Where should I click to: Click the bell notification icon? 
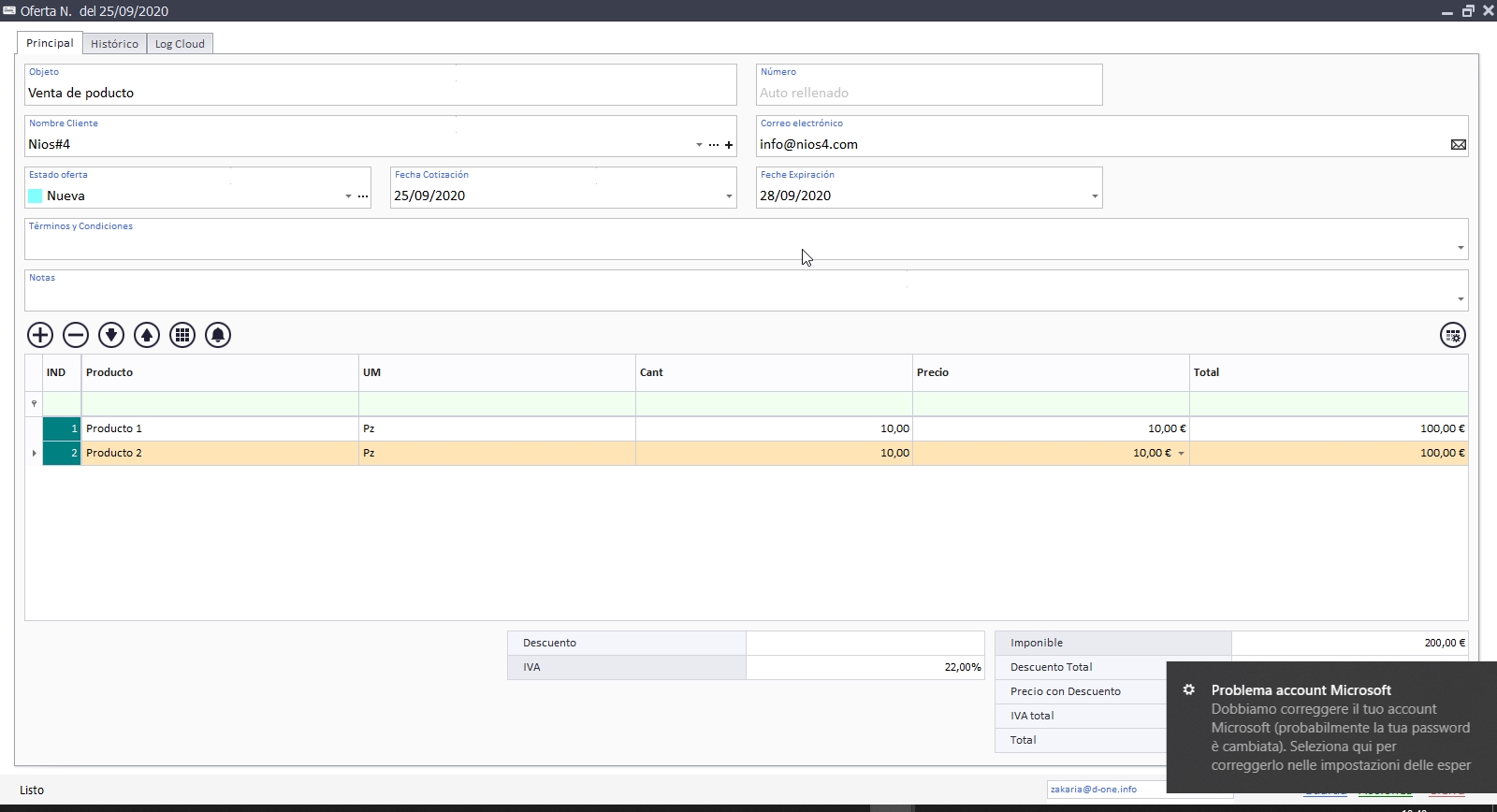tap(218, 335)
